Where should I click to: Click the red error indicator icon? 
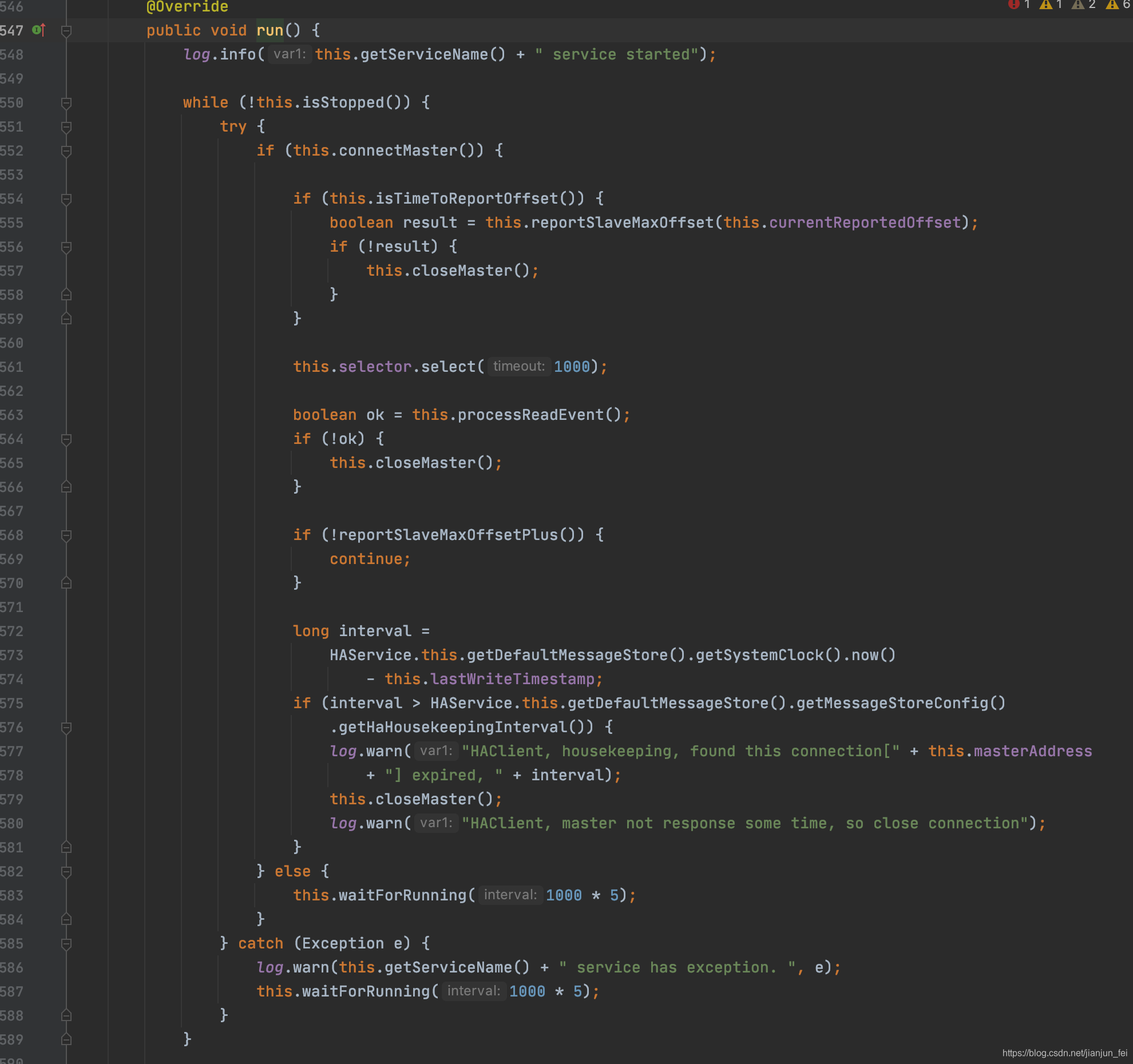(1013, 5)
